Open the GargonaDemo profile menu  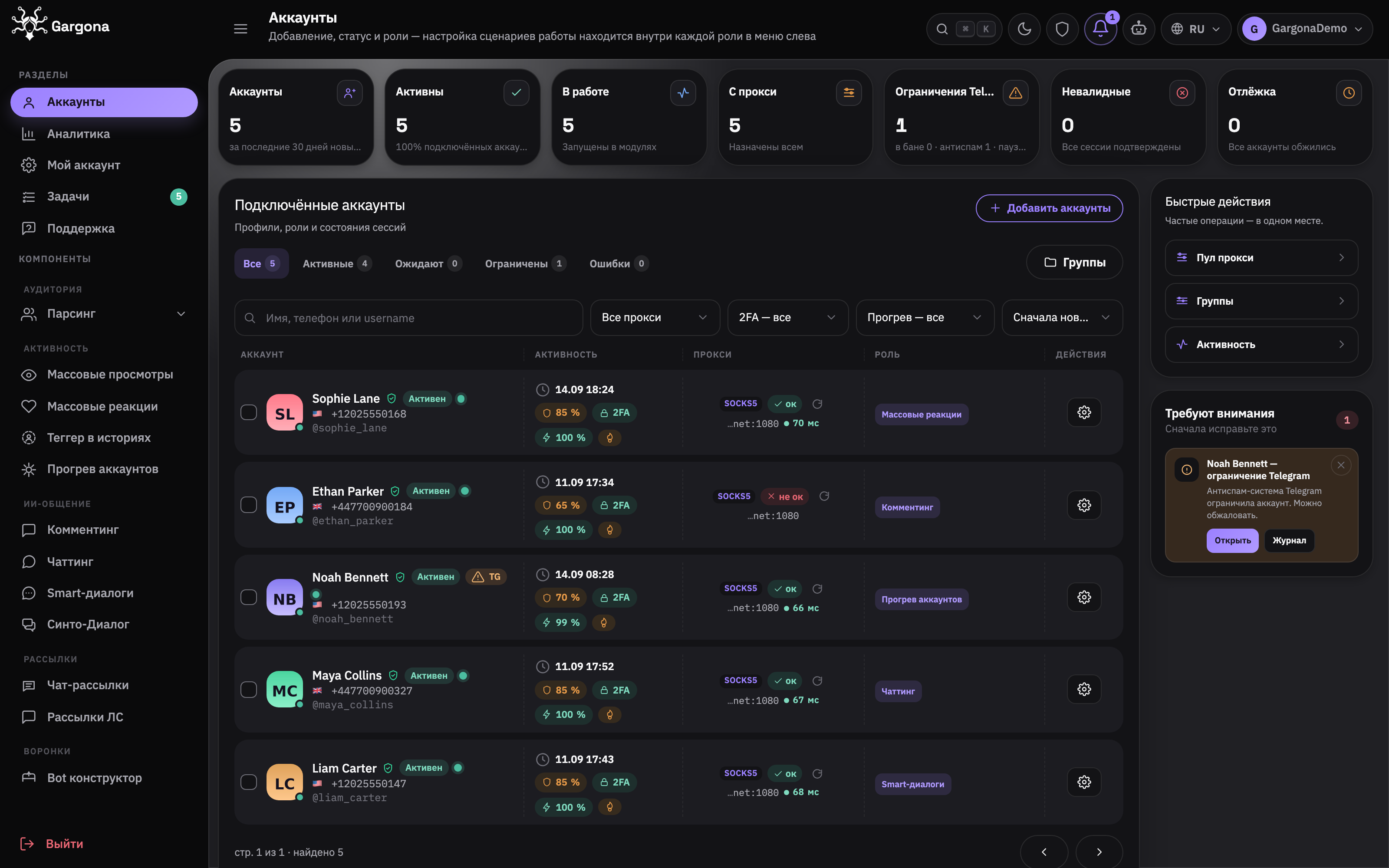point(1305,29)
